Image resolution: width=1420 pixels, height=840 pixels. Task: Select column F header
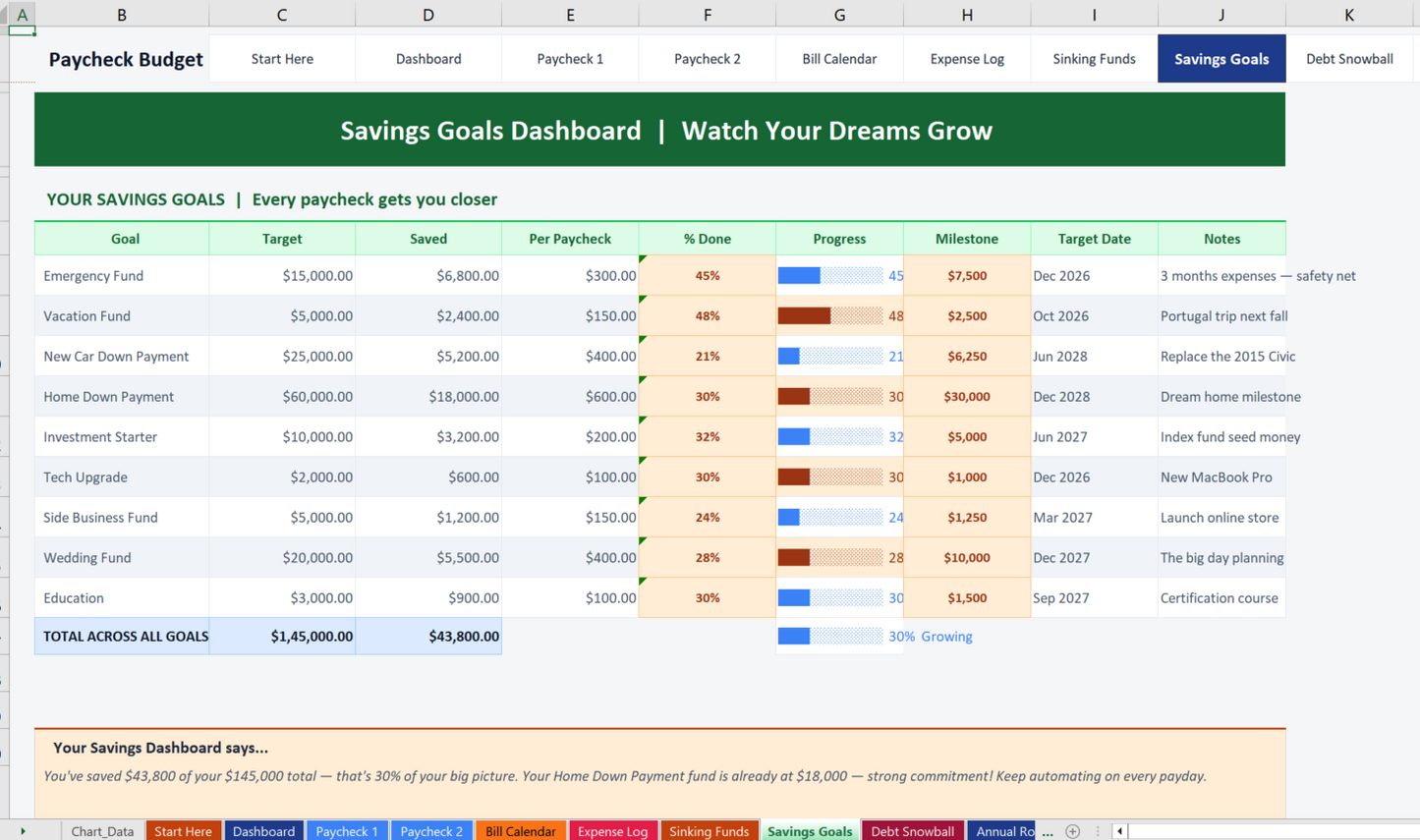coord(708,15)
